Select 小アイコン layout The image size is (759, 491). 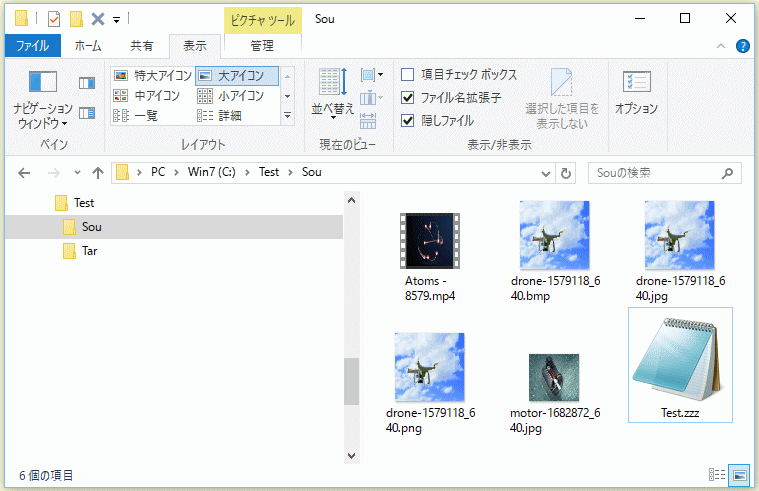231,96
